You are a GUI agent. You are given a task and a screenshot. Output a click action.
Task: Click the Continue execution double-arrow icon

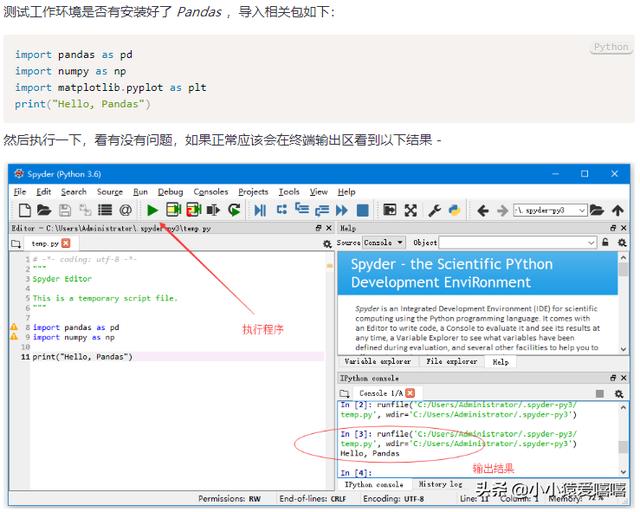pos(342,210)
